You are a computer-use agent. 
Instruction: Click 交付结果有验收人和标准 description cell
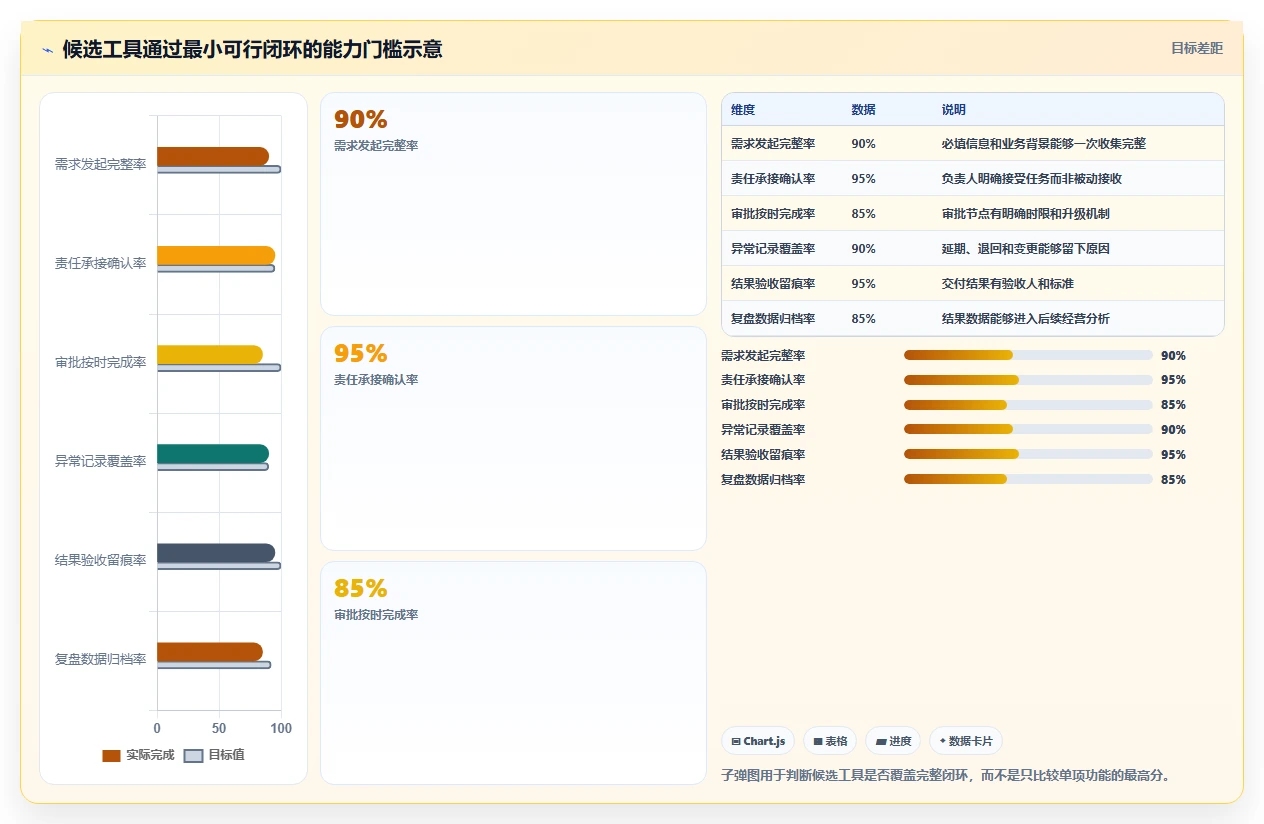1007,284
